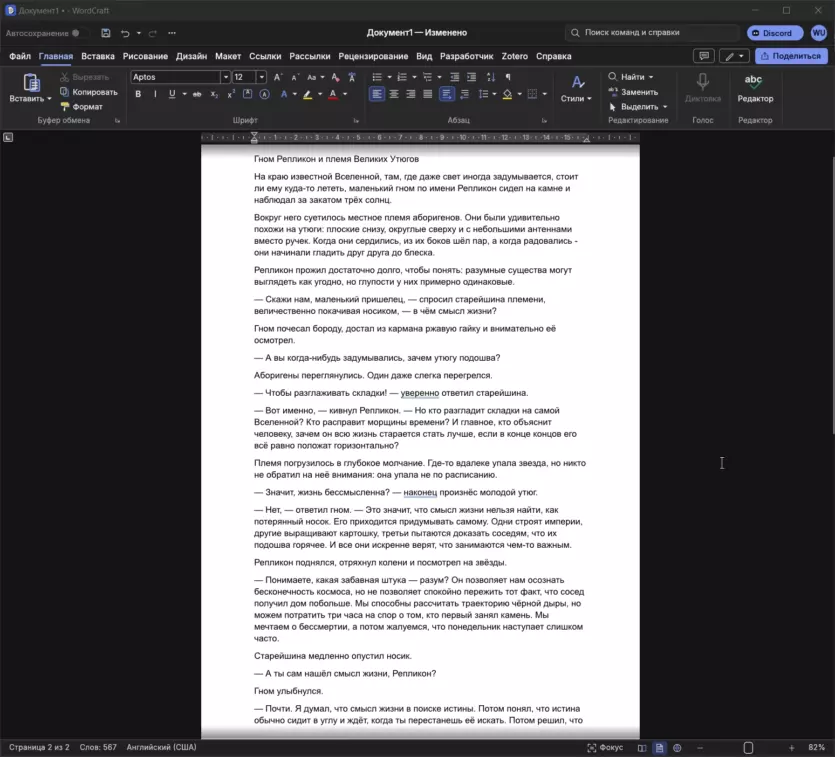Toggle align left
Image resolution: width=835 pixels, height=757 pixels.
(x=376, y=94)
